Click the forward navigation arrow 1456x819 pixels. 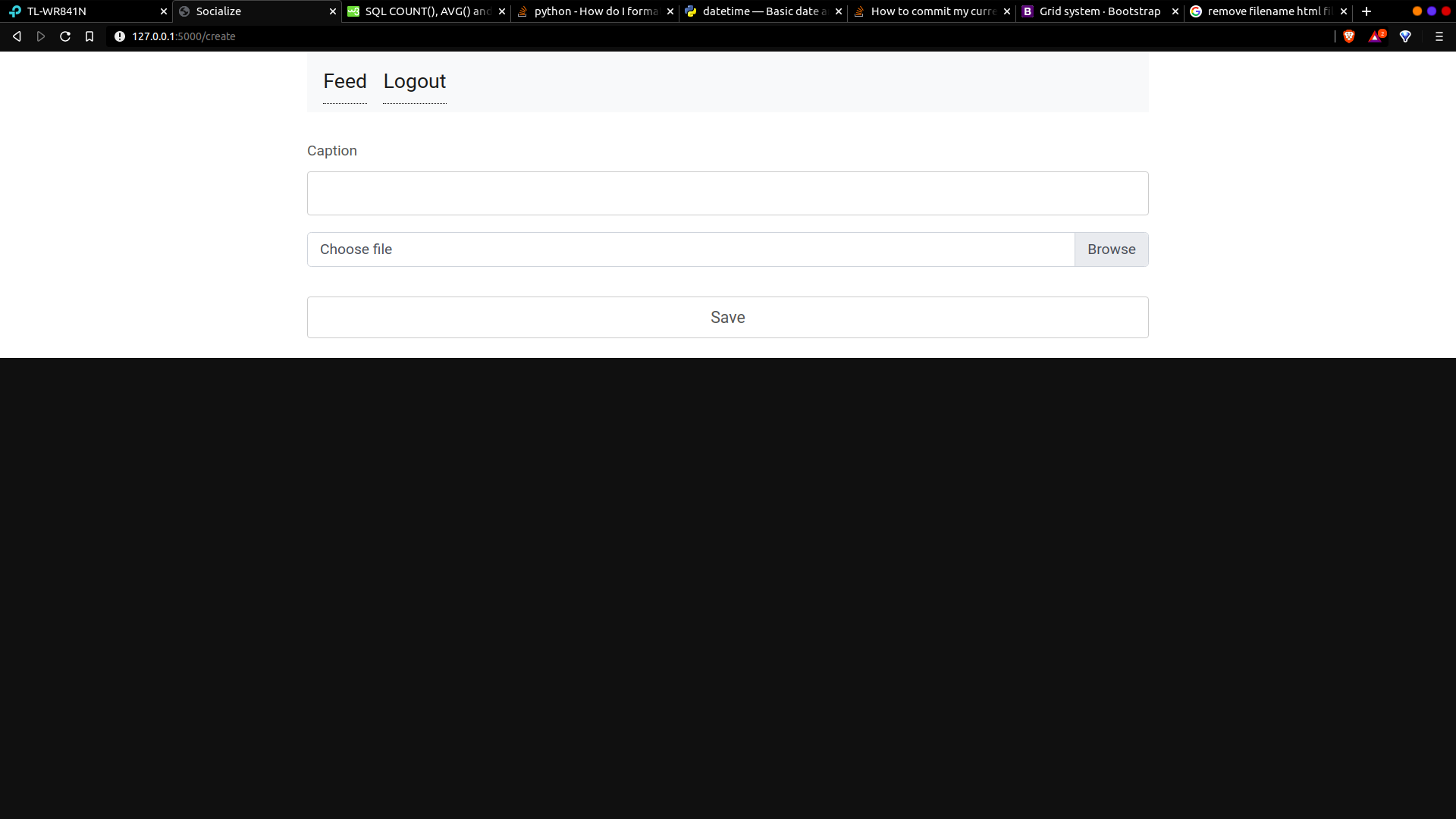[41, 36]
